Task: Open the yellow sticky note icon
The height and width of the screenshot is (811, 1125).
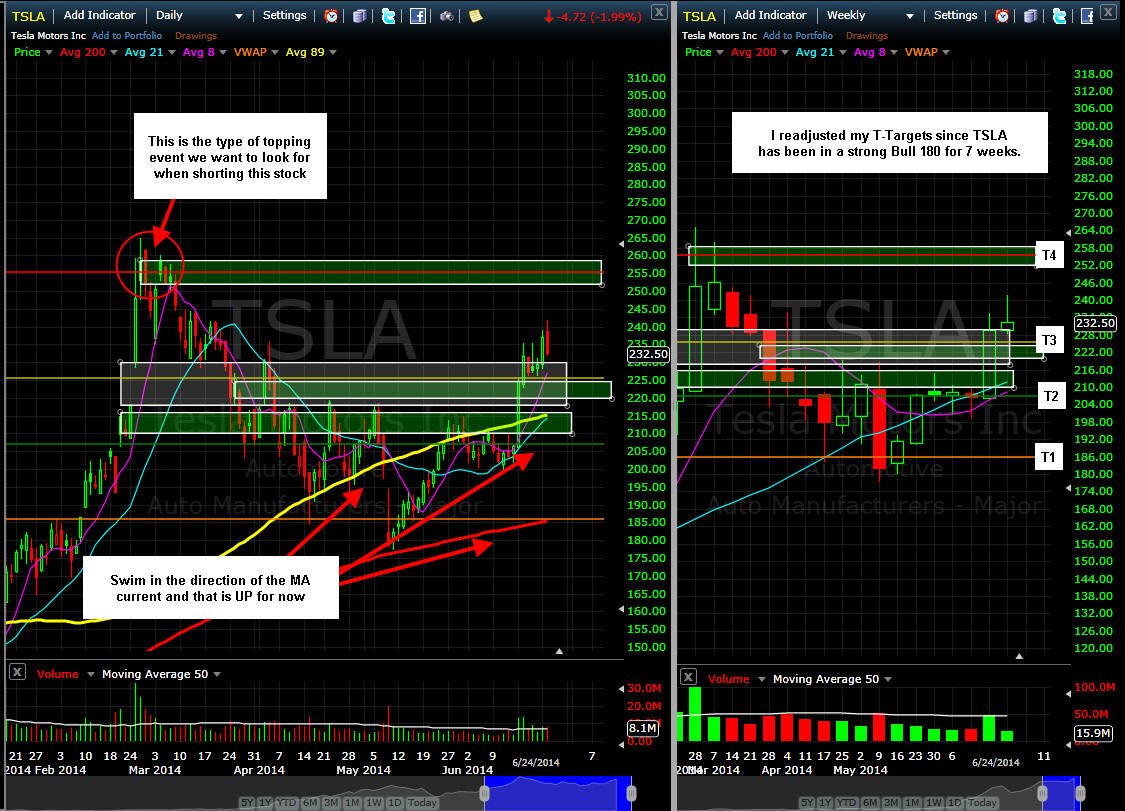Action: pyautogui.click(x=475, y=16)
